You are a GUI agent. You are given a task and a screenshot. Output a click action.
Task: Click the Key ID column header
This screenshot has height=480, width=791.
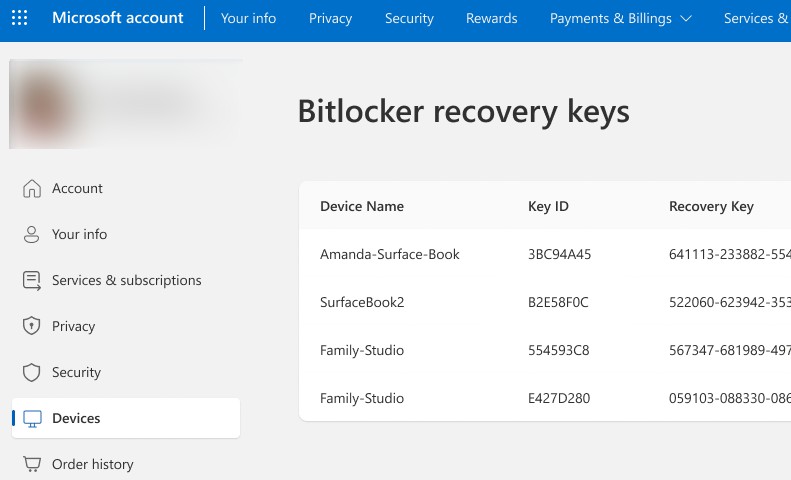[x=548, y=206]
